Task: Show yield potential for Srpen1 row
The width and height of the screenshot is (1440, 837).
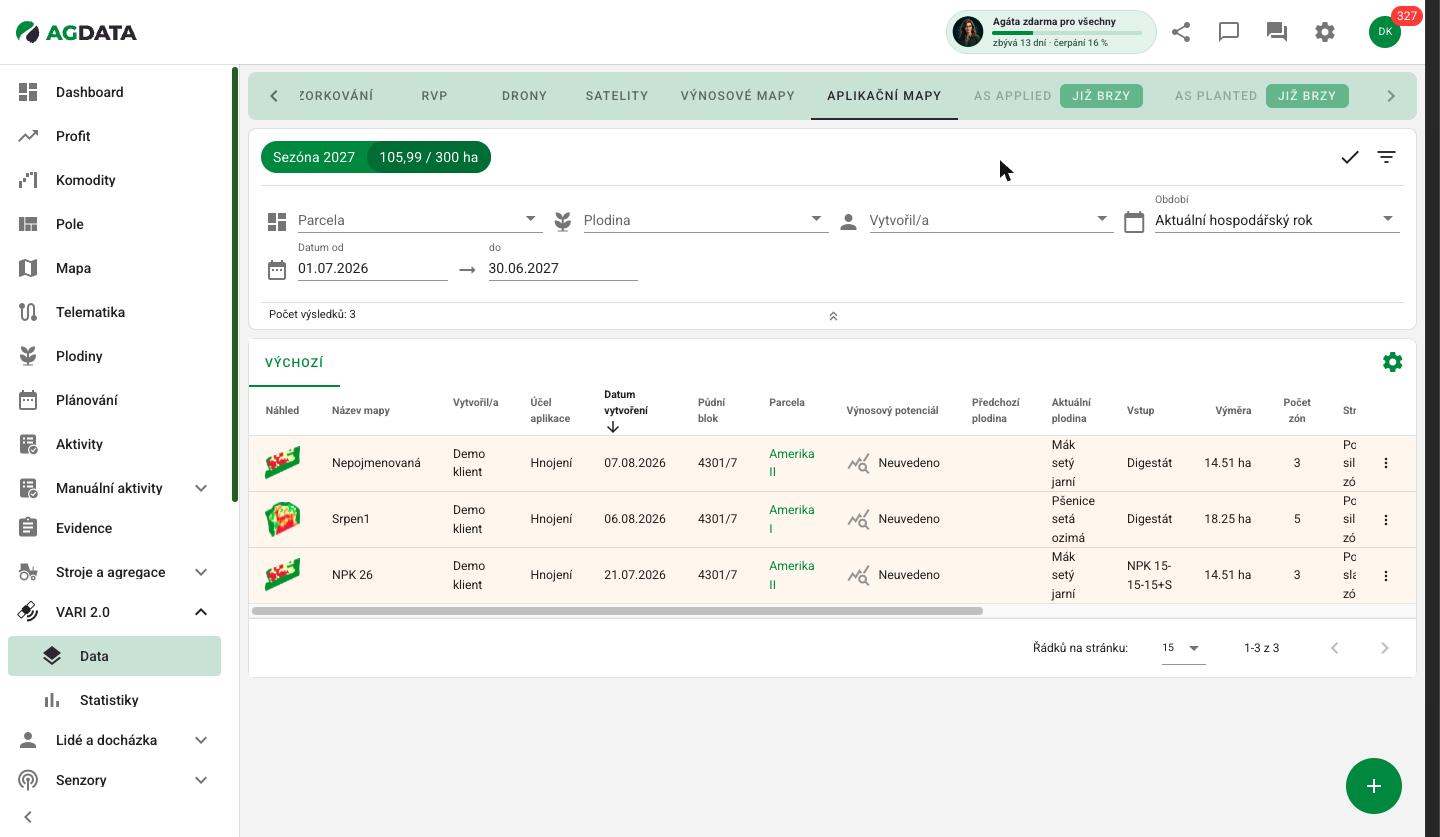Action: 858,519
